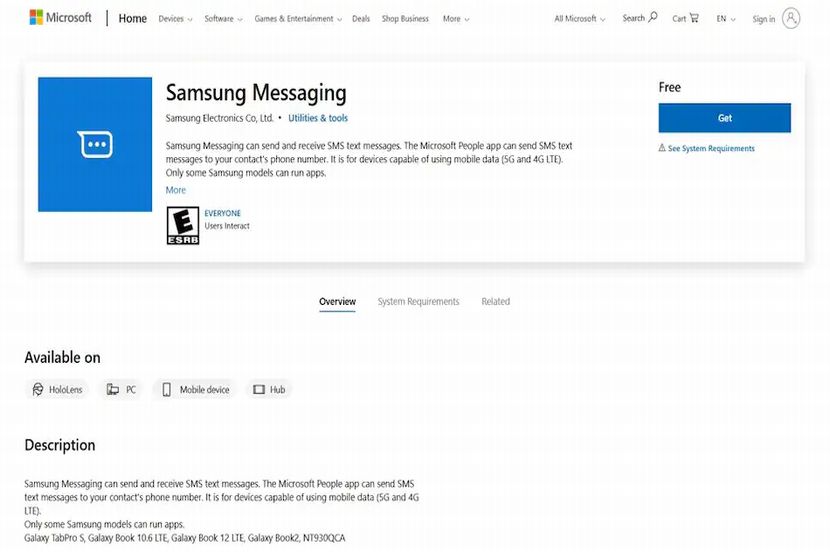Open the See System Requirements link

[x=711, y=148]
